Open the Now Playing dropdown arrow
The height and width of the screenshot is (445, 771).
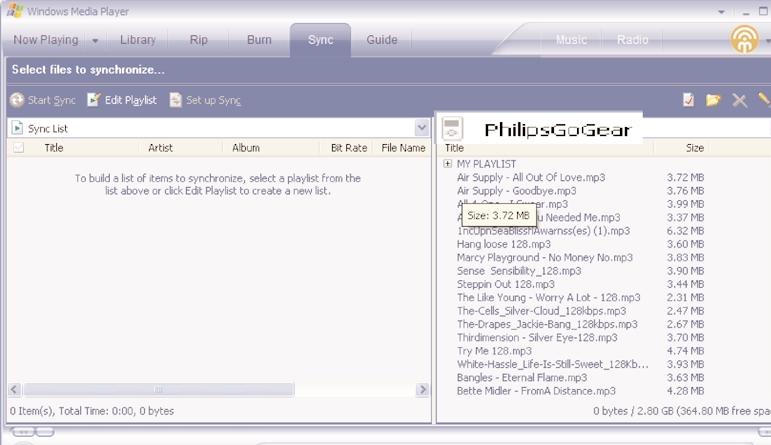(95, 40)
